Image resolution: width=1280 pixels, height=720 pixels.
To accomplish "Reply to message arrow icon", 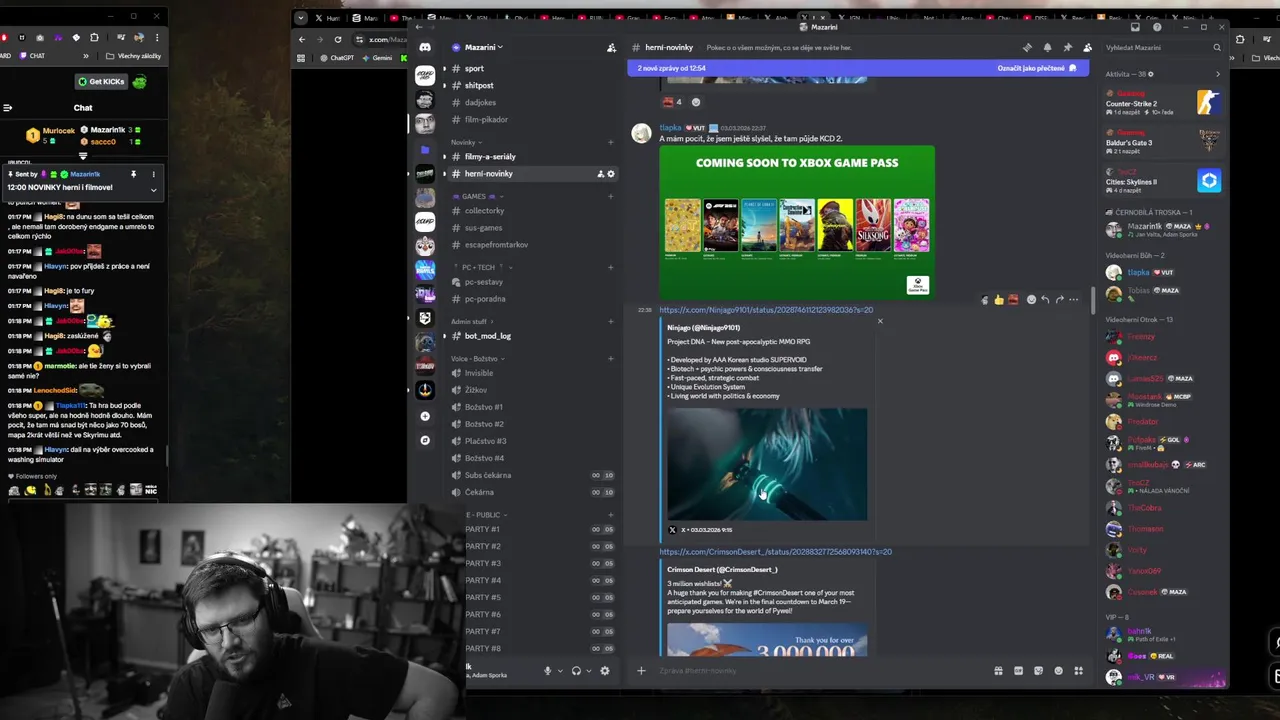I will click(1045, 299).
